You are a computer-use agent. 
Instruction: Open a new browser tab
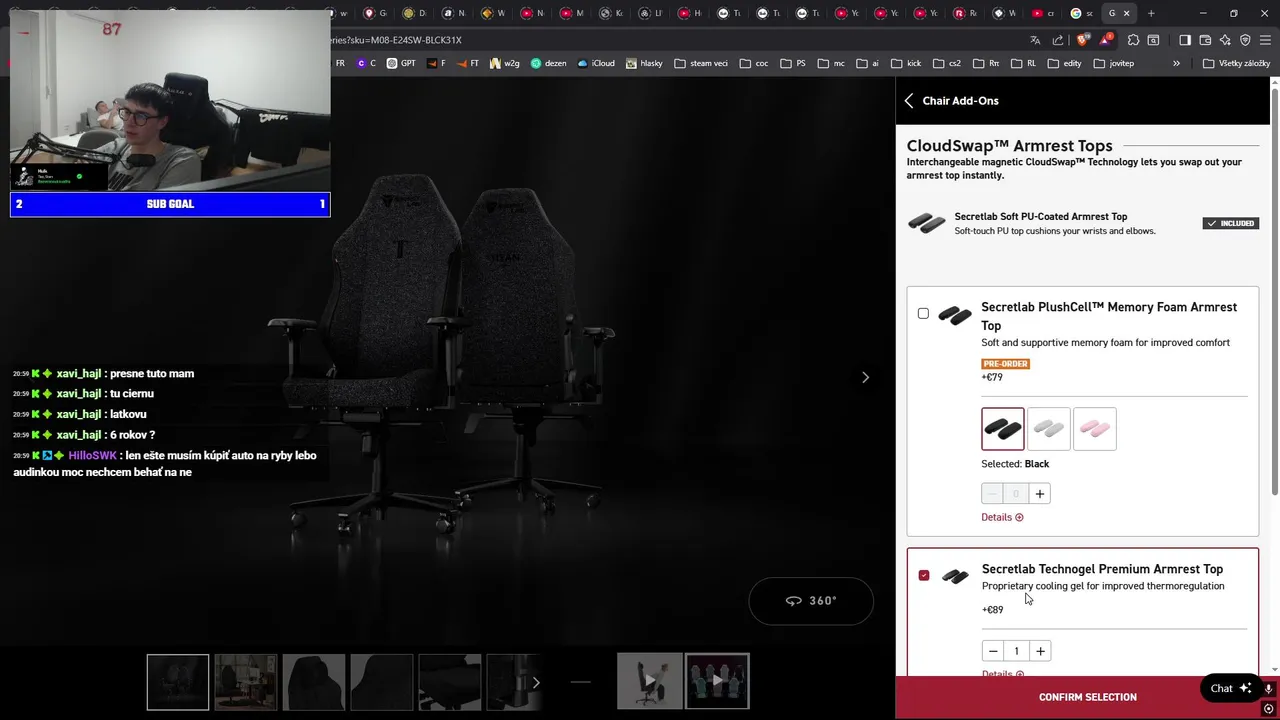1151,13
